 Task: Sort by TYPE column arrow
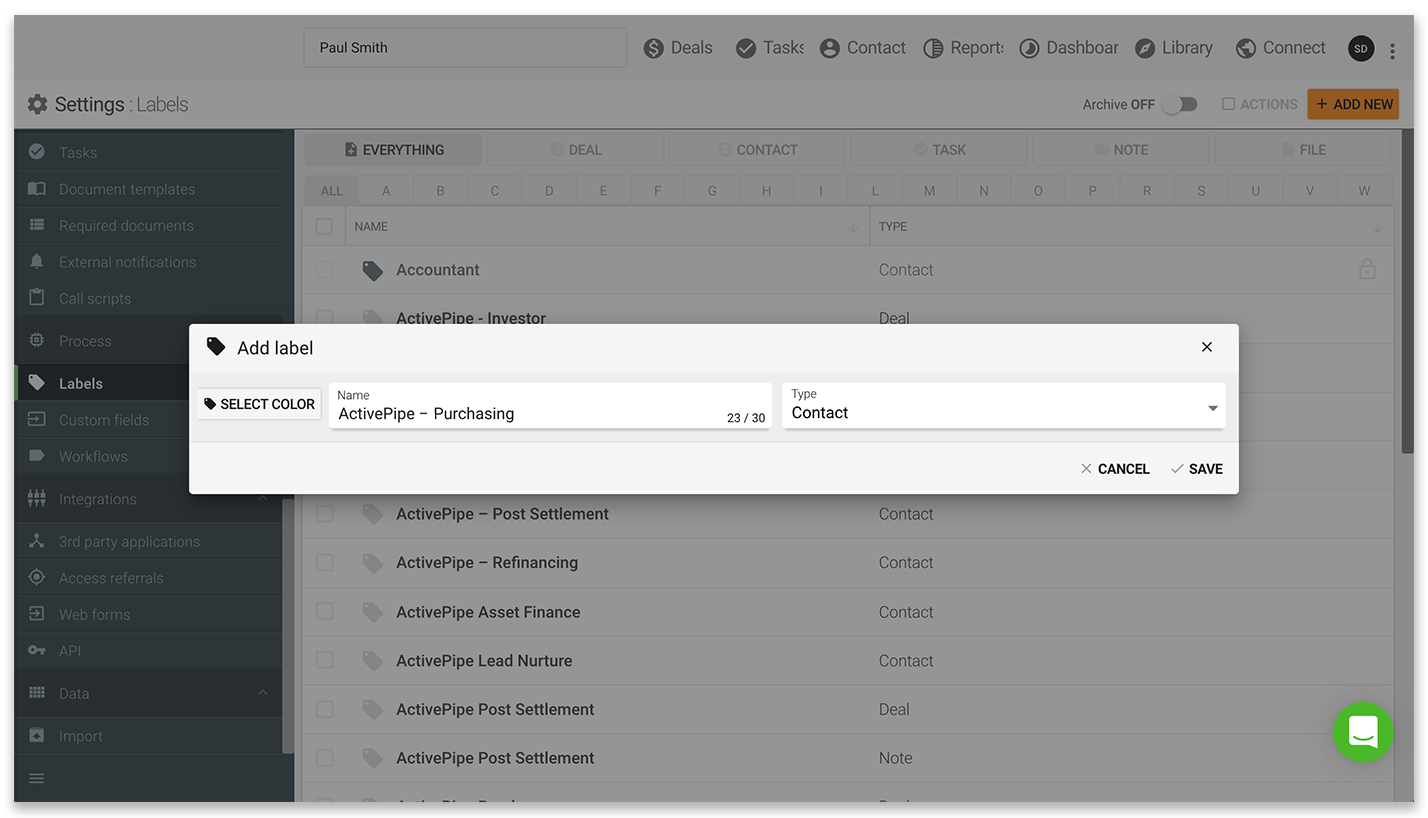[x=1377, y=227]
